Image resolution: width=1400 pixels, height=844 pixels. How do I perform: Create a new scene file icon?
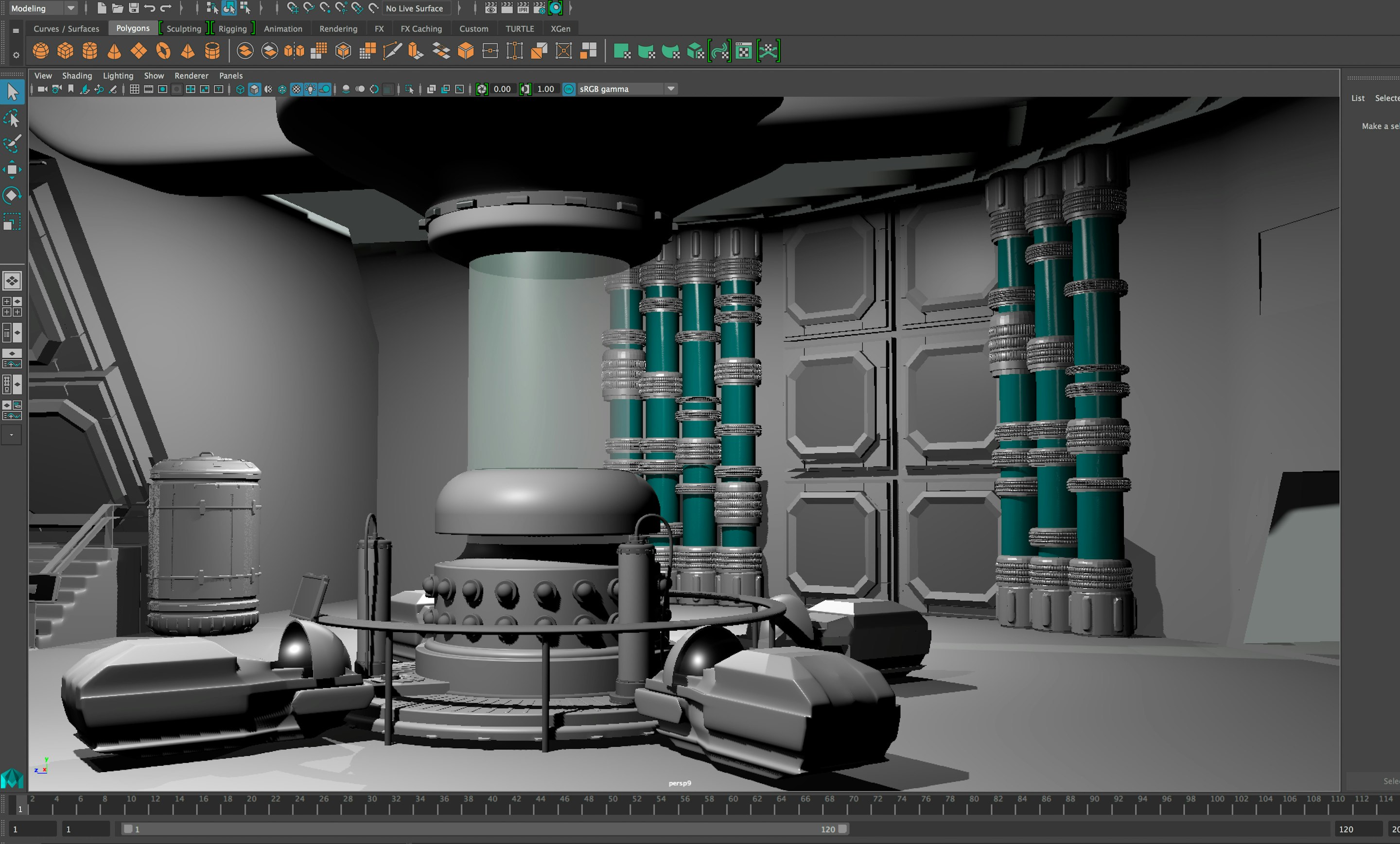(x=102, y=8)
